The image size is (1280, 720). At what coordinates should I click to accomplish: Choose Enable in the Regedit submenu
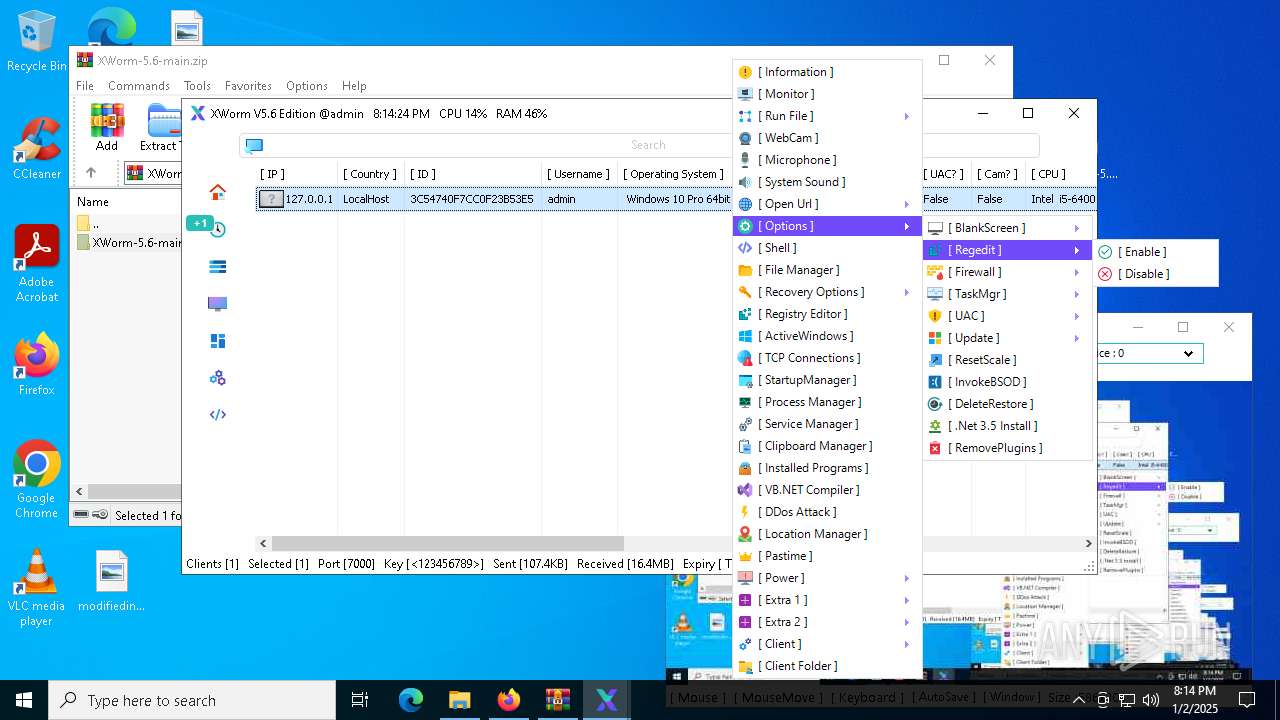[x=1156, y=252]
